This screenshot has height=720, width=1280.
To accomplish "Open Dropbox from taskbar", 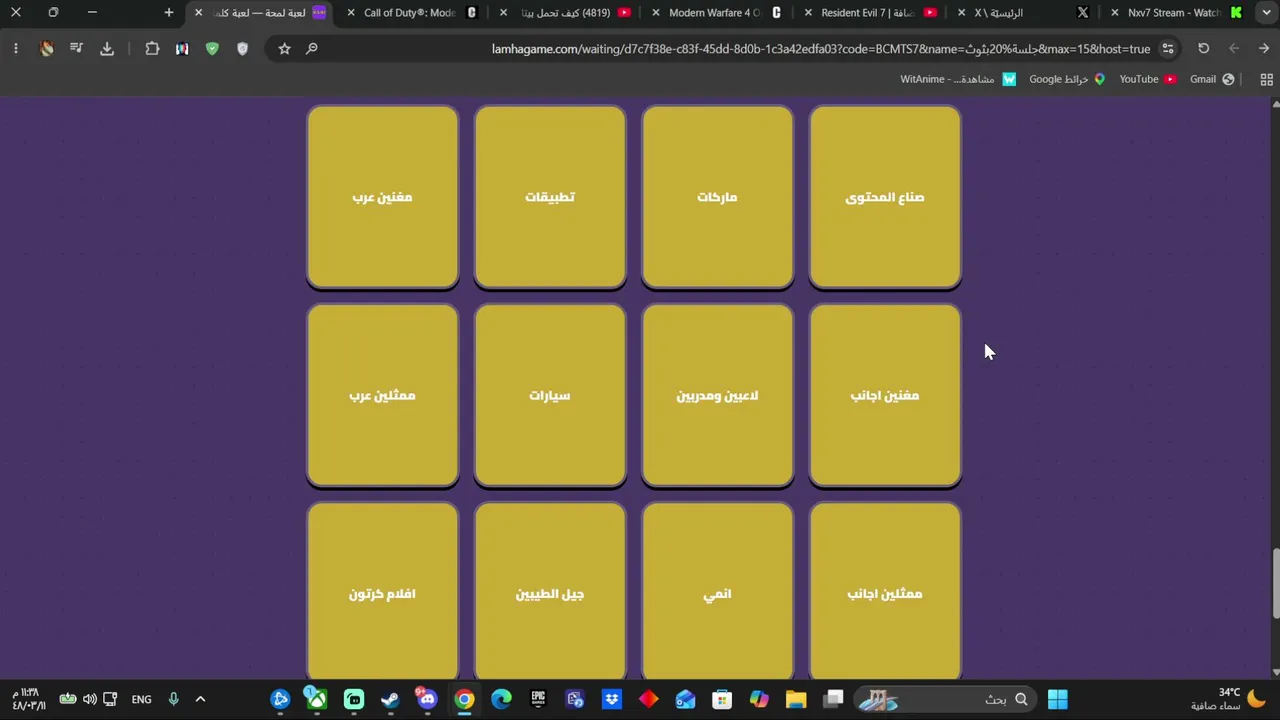I will pyautogui.click(x=612, y=699).
